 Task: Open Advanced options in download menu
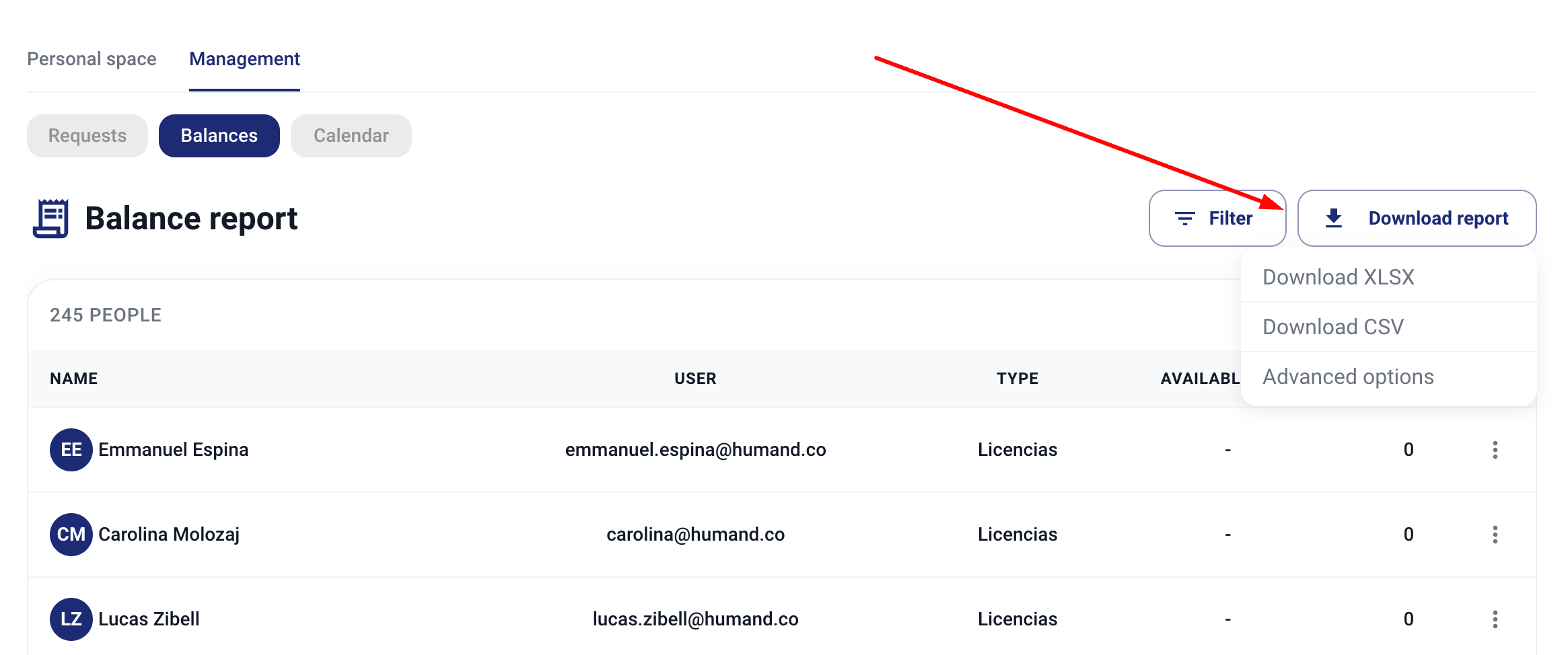1348,377
